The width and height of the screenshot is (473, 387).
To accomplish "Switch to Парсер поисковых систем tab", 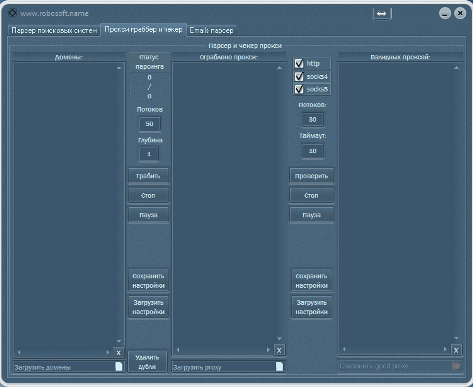I will [x=54, y=30].
